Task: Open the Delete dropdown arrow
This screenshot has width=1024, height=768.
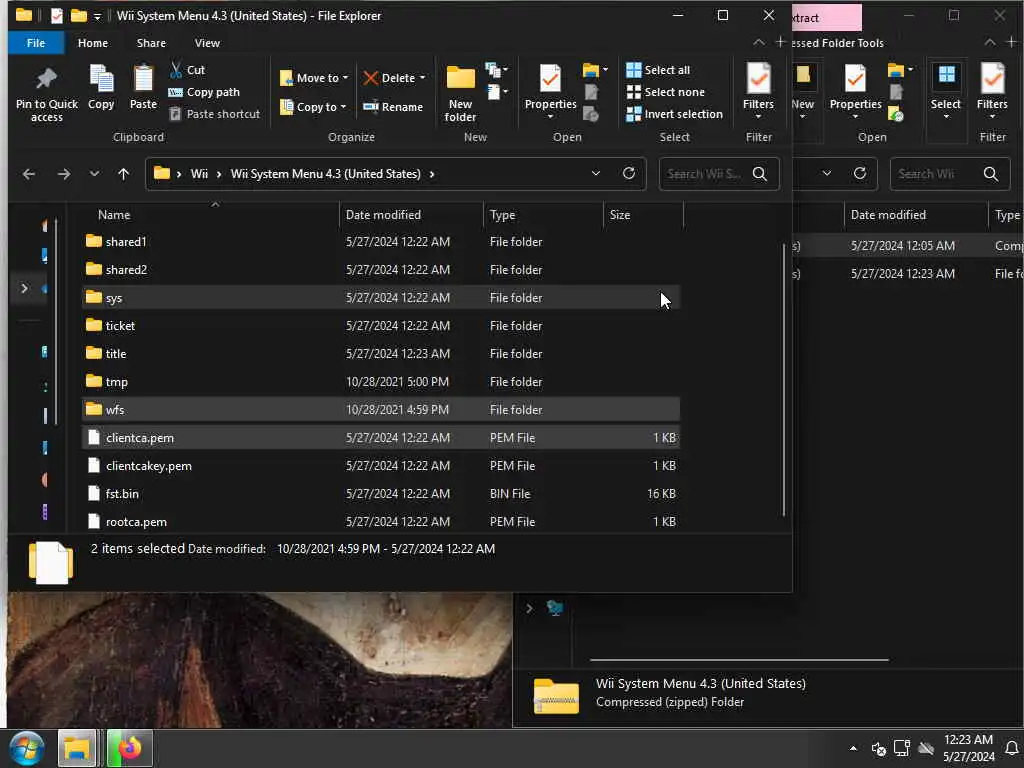Action: tap(423, 78)
